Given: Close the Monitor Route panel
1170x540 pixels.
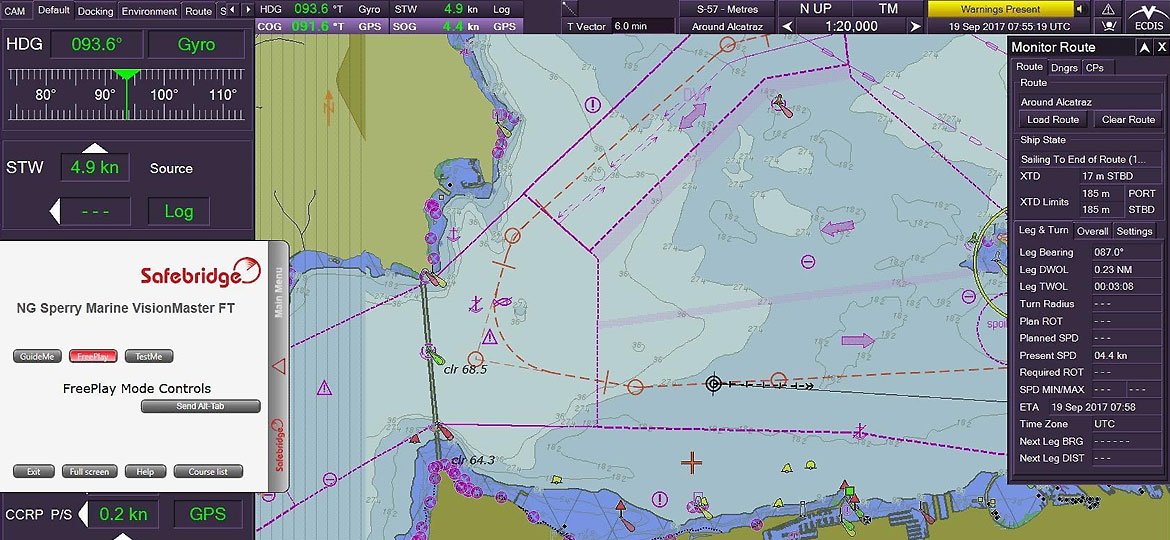Looking at the screenshot, I should 1159,47.
